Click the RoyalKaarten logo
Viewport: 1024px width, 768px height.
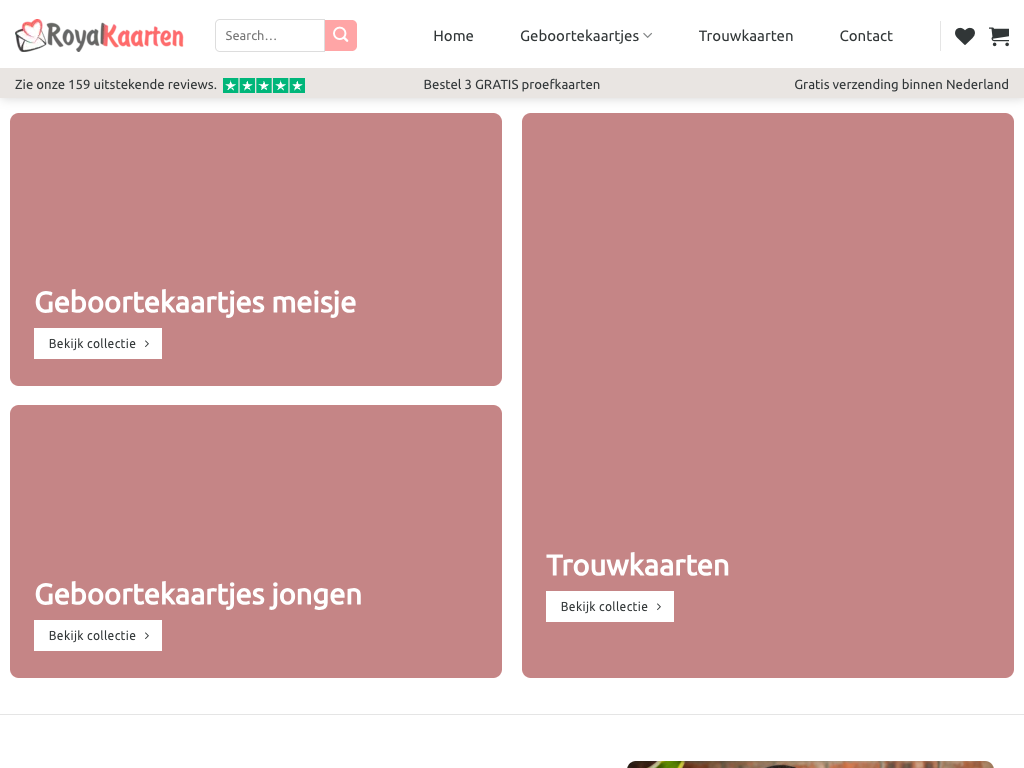pos(99,36)
